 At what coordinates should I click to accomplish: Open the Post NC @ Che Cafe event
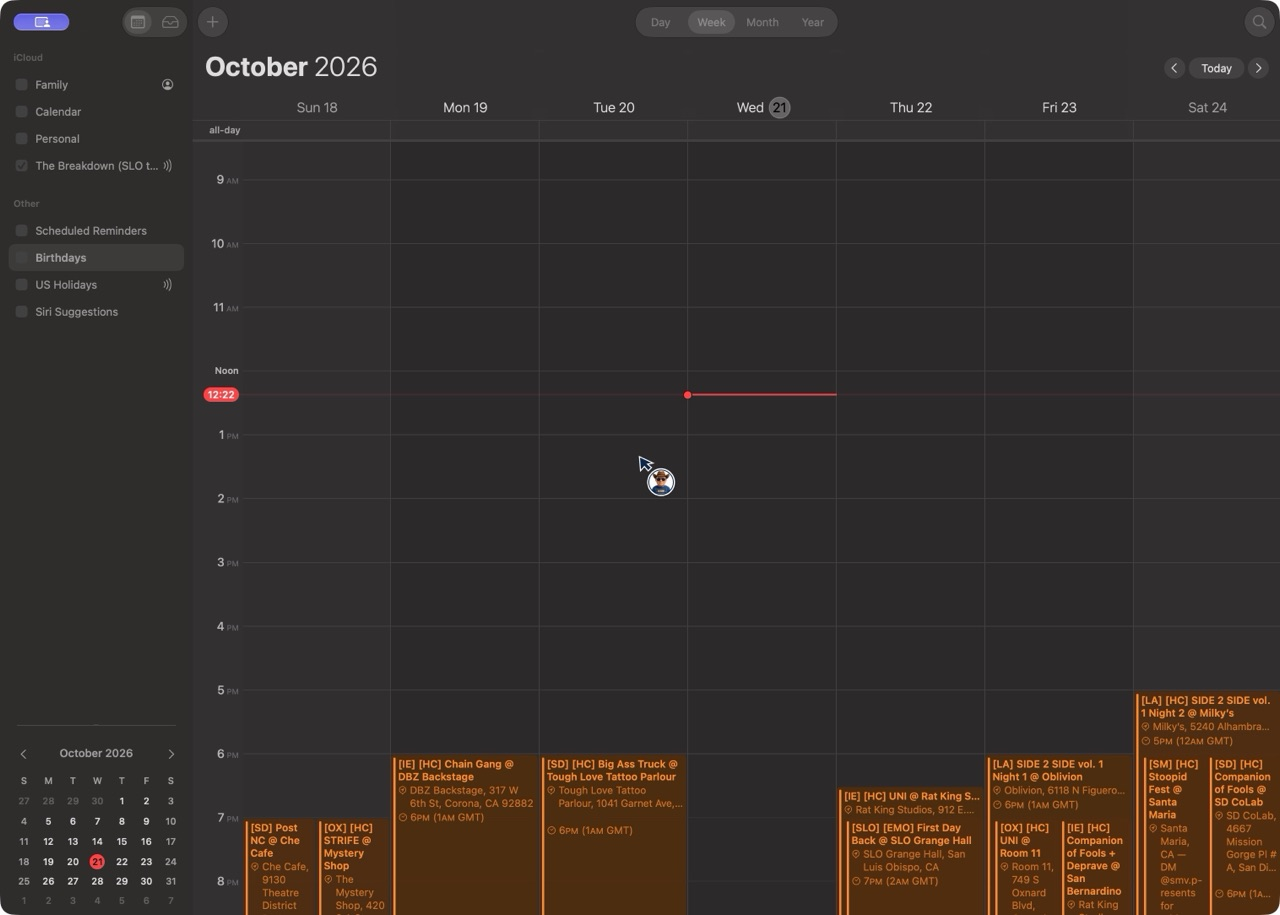tap(281, 868)
